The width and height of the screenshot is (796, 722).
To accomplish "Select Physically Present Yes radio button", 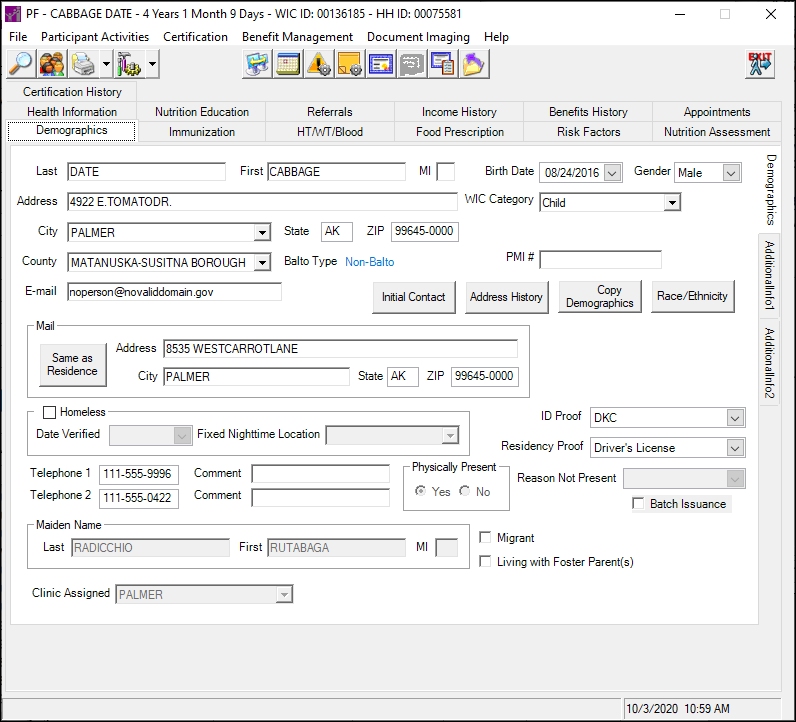I will coord(420,491).
